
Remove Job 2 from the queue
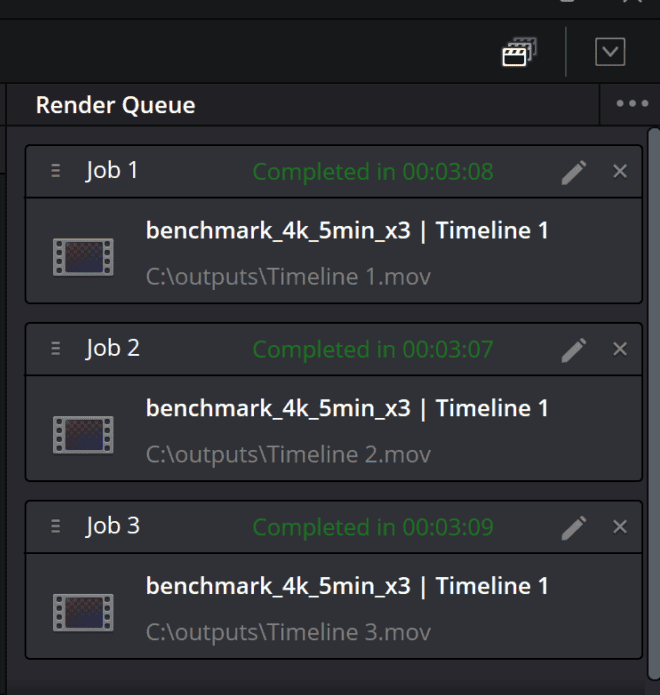tap(620, 349)
